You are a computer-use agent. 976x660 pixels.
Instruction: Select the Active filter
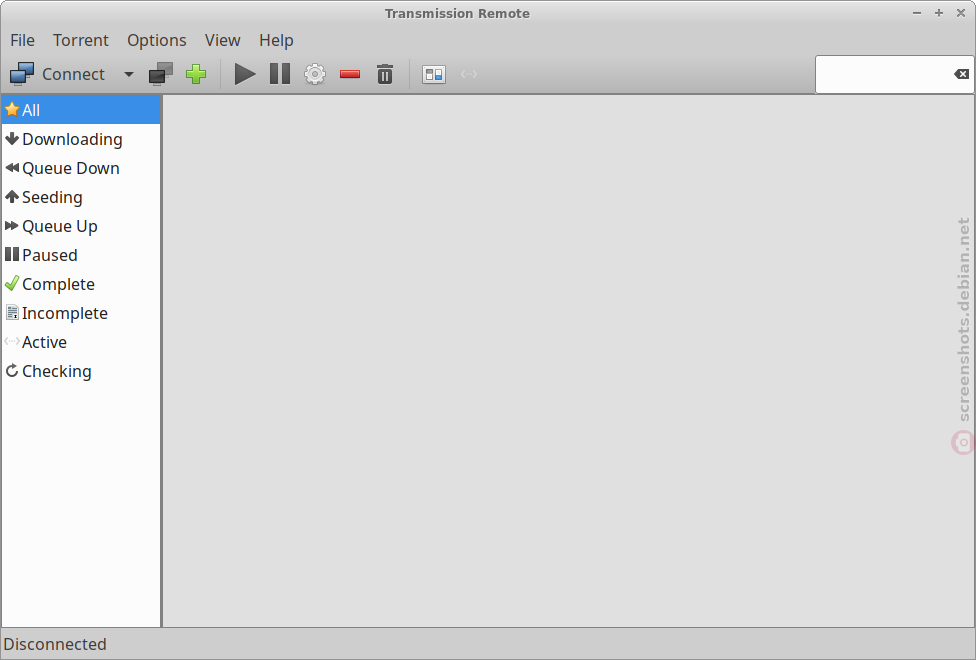point(81,342)
